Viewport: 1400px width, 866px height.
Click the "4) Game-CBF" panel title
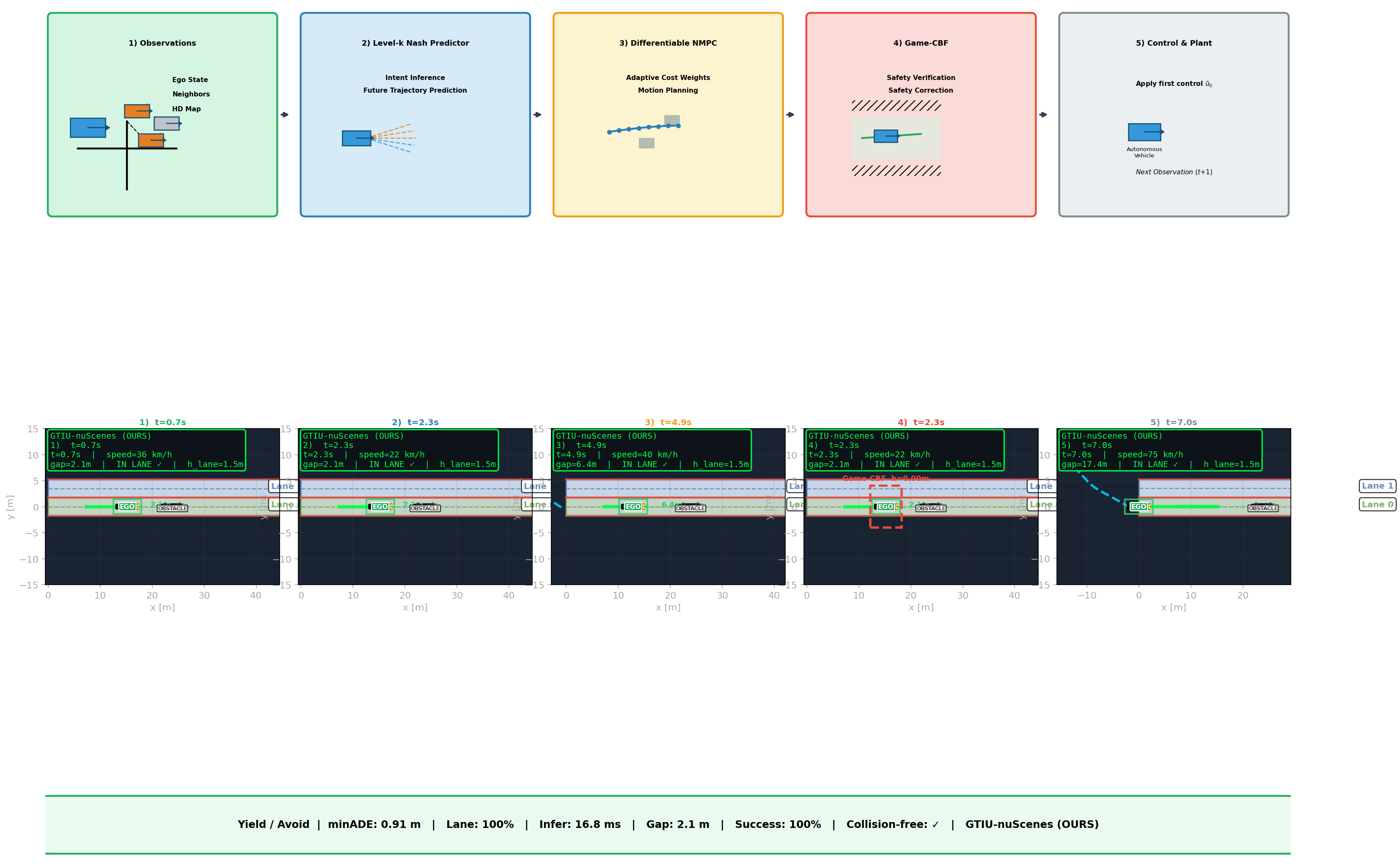tap(921, 43)
